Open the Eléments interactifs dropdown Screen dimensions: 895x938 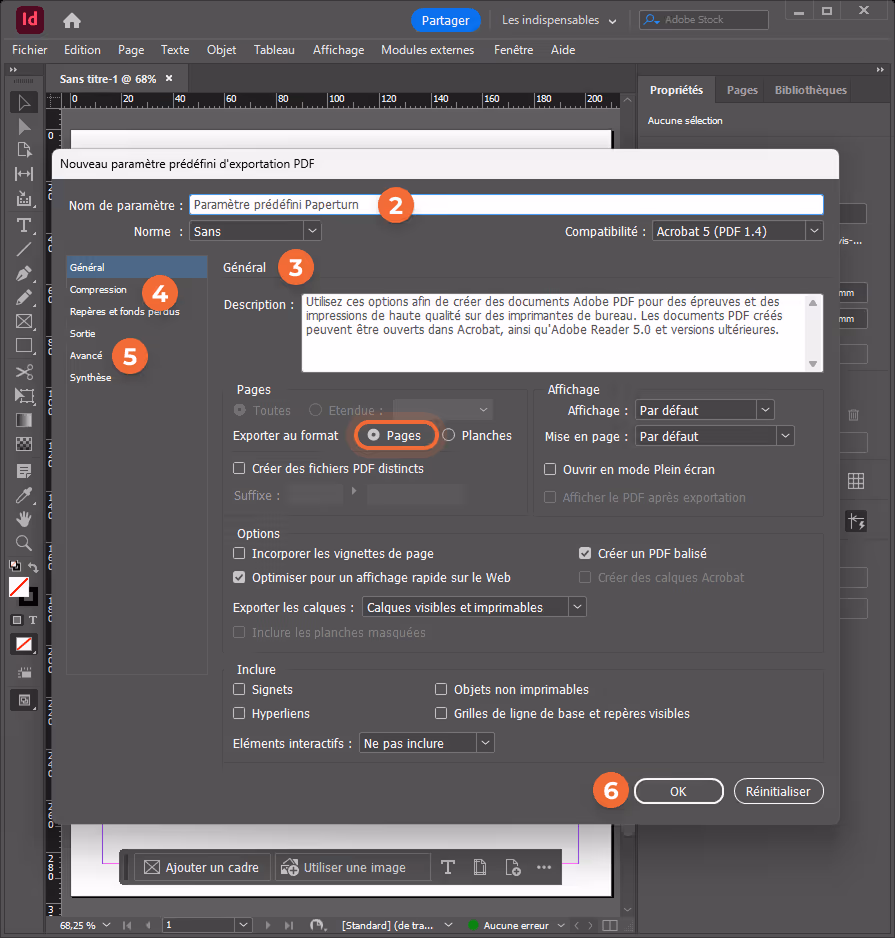[427, 743]
